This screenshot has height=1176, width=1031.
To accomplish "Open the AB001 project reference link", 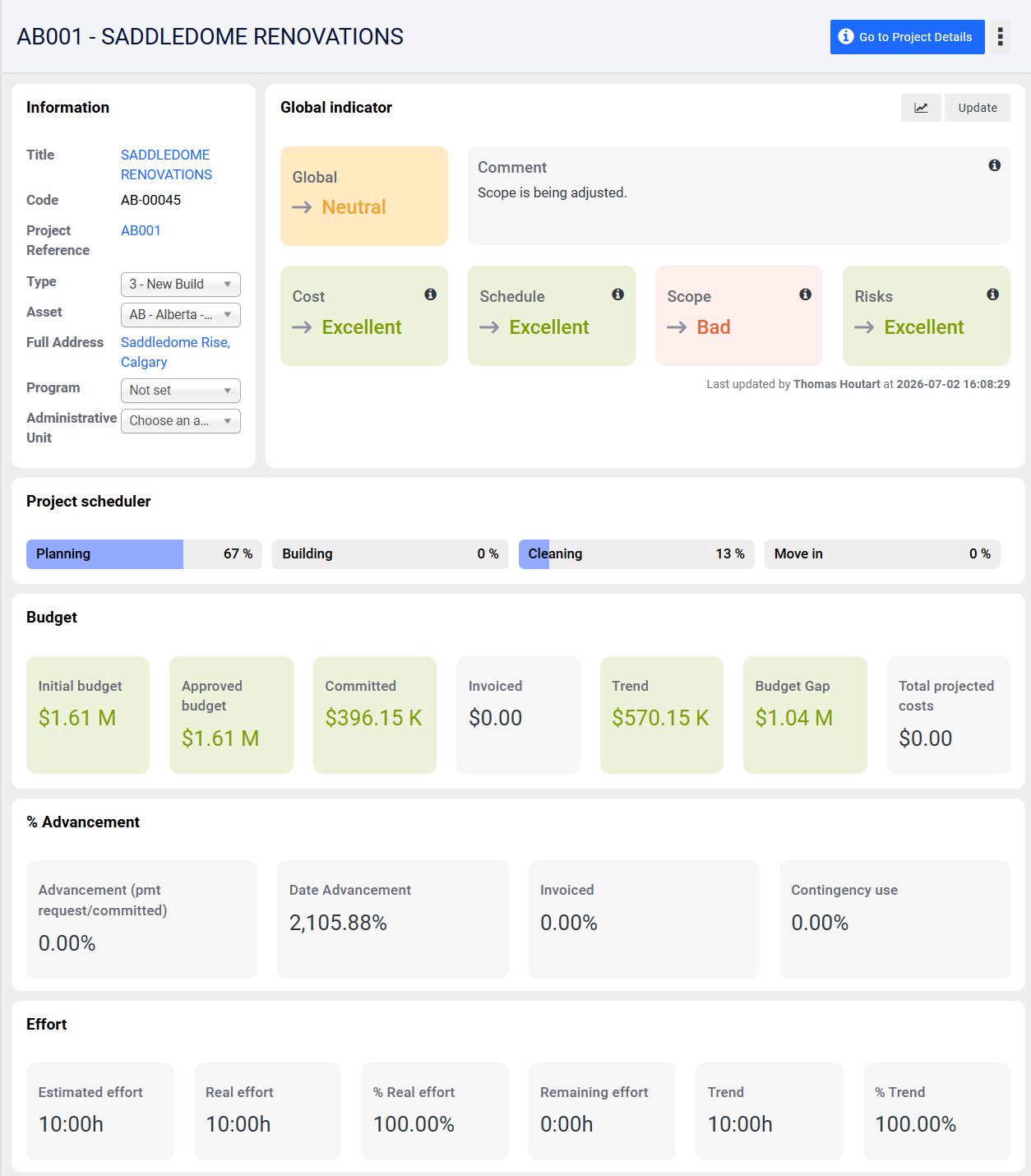I will (x=141, y=230).
